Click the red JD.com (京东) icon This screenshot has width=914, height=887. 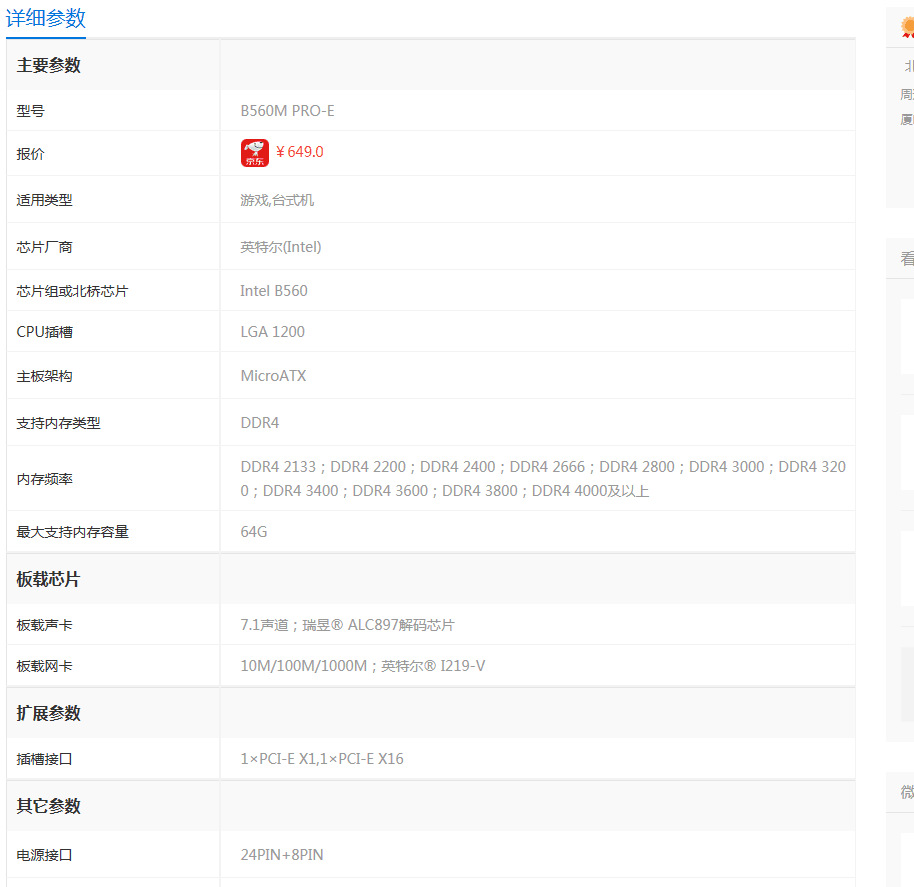point(255,153)
